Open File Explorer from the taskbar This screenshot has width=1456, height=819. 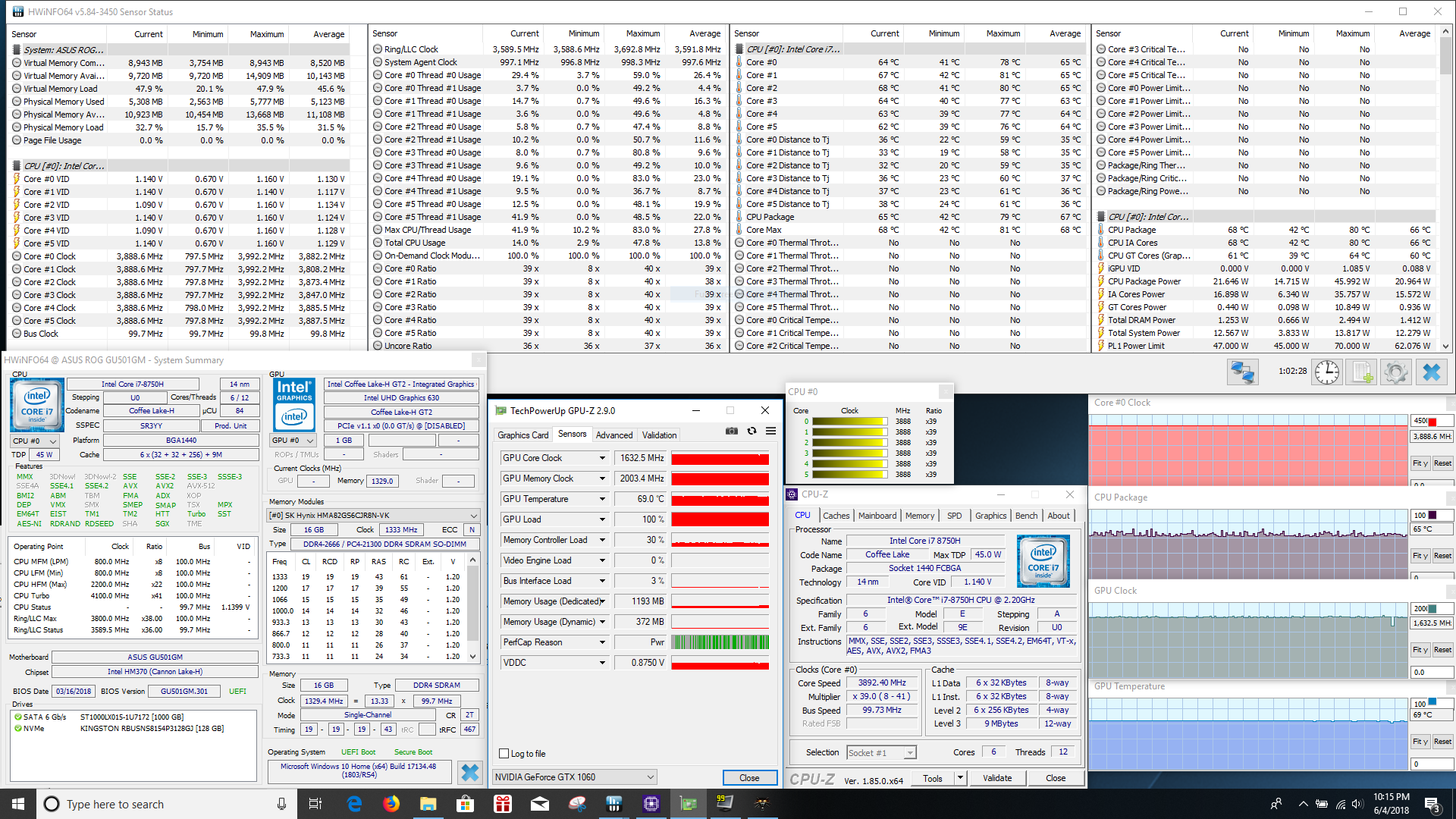(x=428, y=804)
